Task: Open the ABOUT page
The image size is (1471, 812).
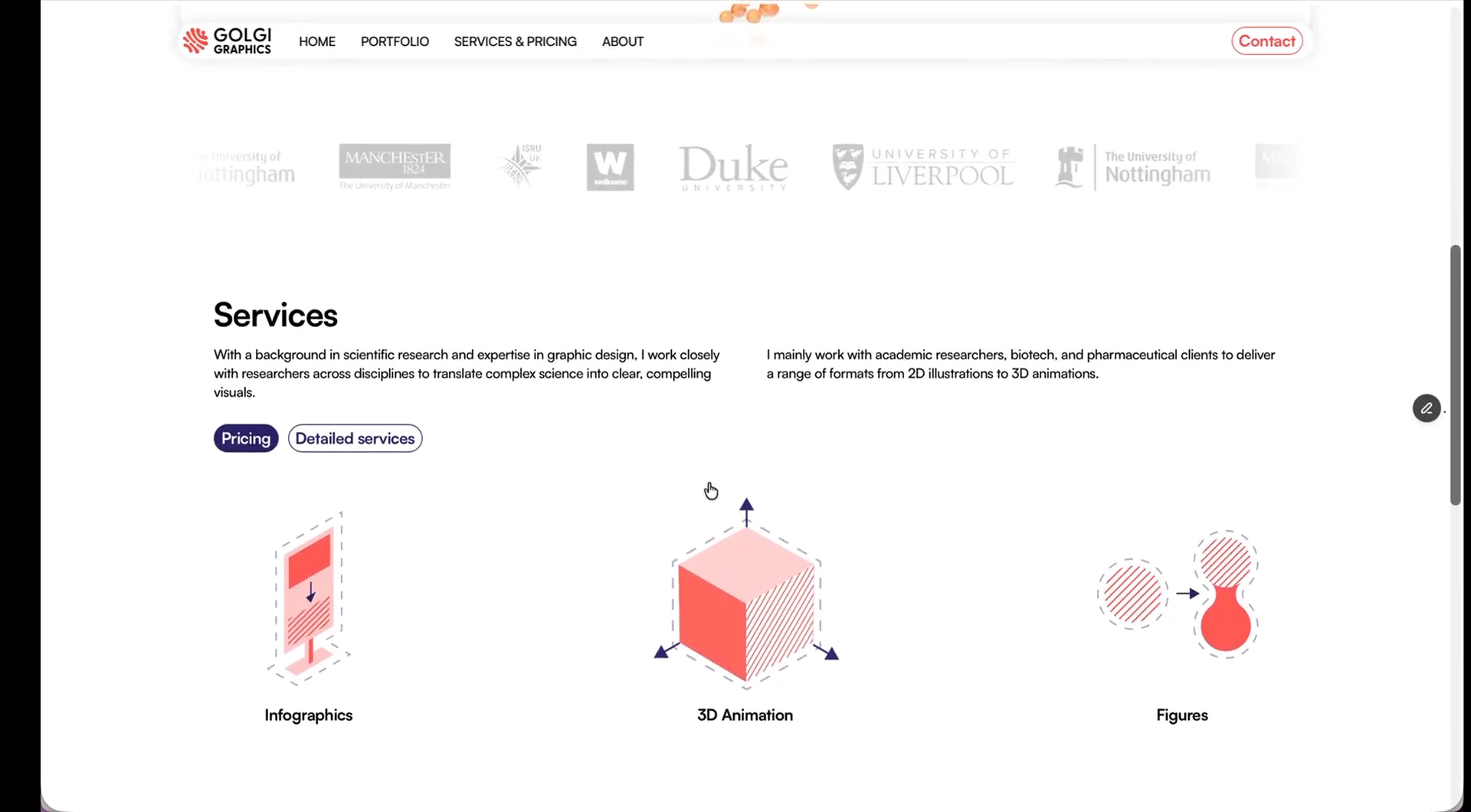Action: coord(622,41)
